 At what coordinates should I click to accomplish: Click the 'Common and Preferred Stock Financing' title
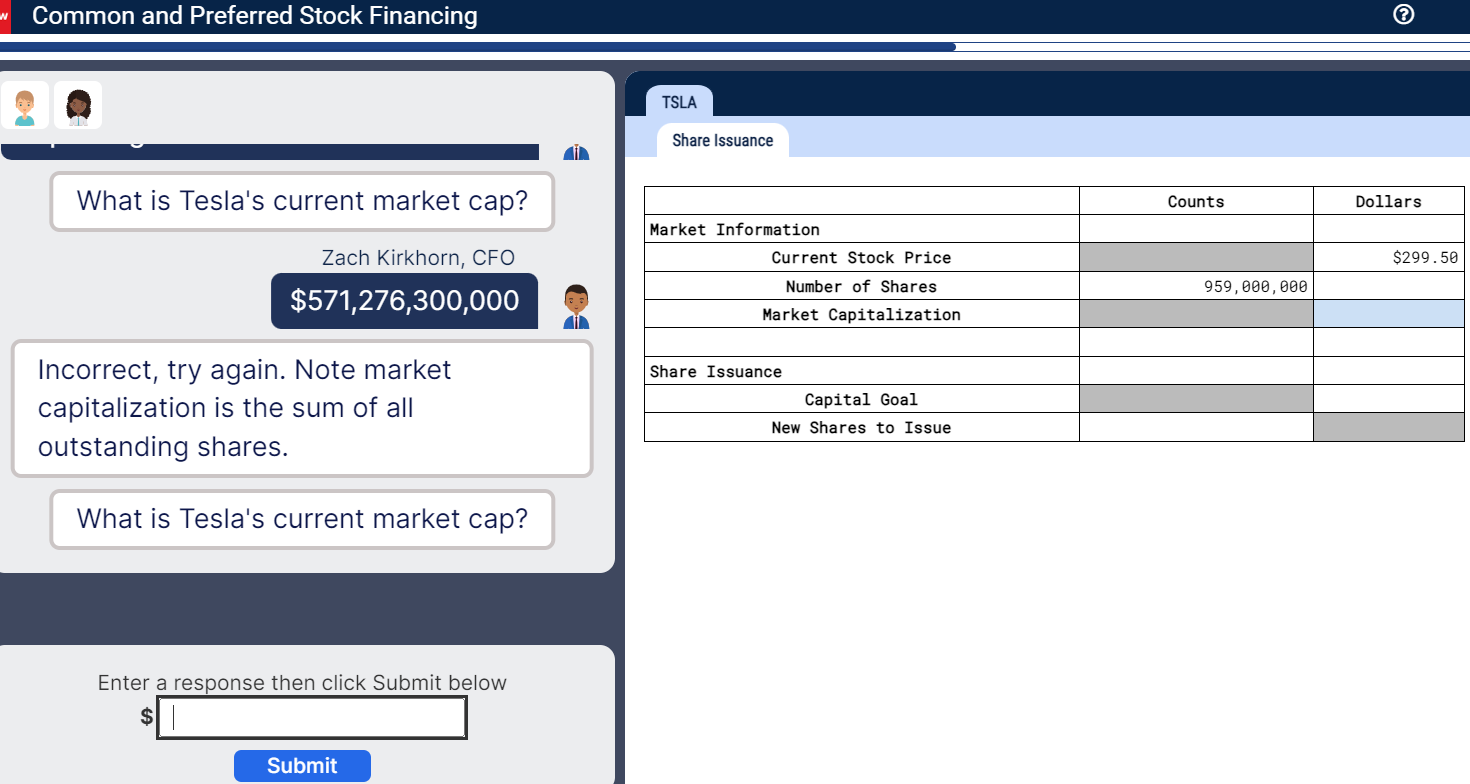click(x=255, y=16)
